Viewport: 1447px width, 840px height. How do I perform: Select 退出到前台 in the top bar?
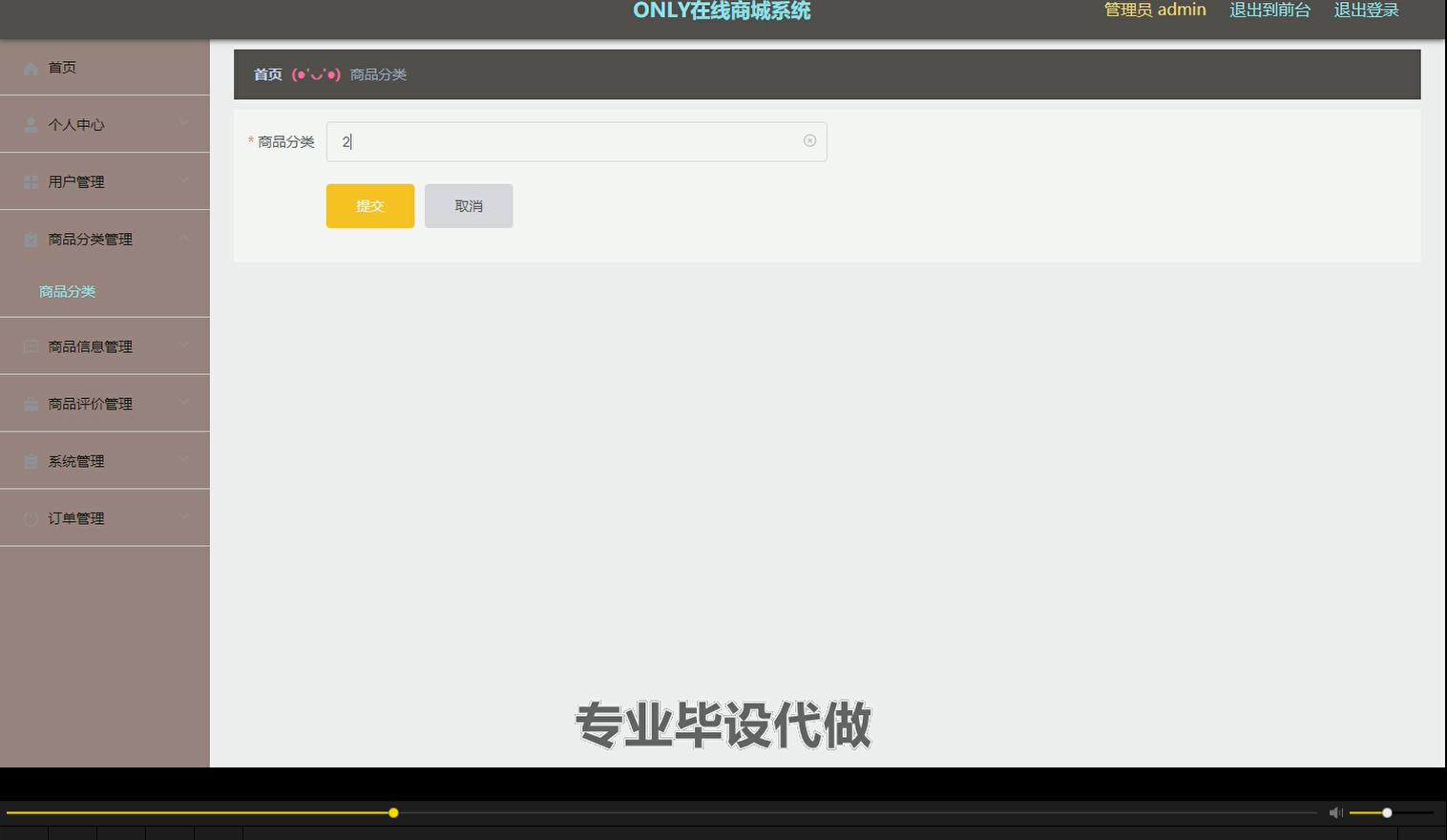coord(1269,10)
